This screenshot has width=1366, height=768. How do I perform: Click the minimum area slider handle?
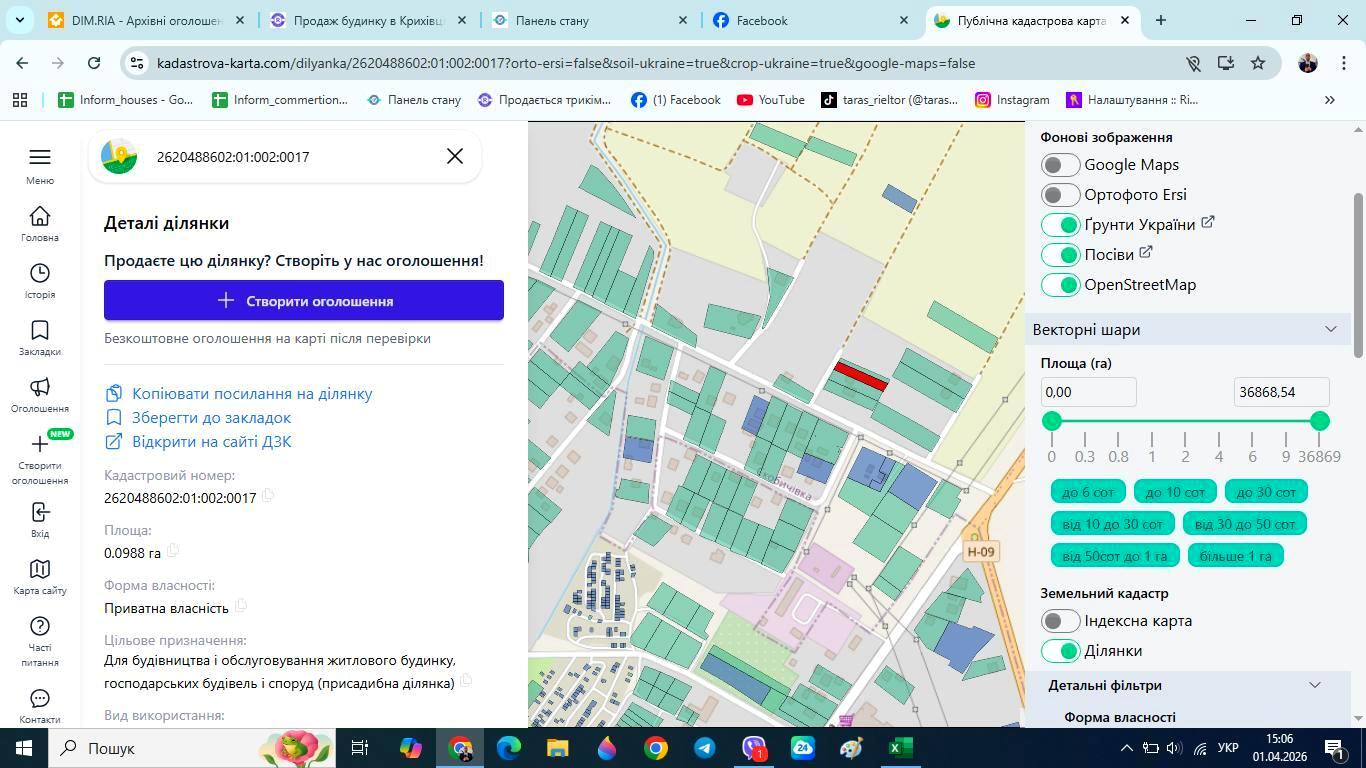[1051, 421]
